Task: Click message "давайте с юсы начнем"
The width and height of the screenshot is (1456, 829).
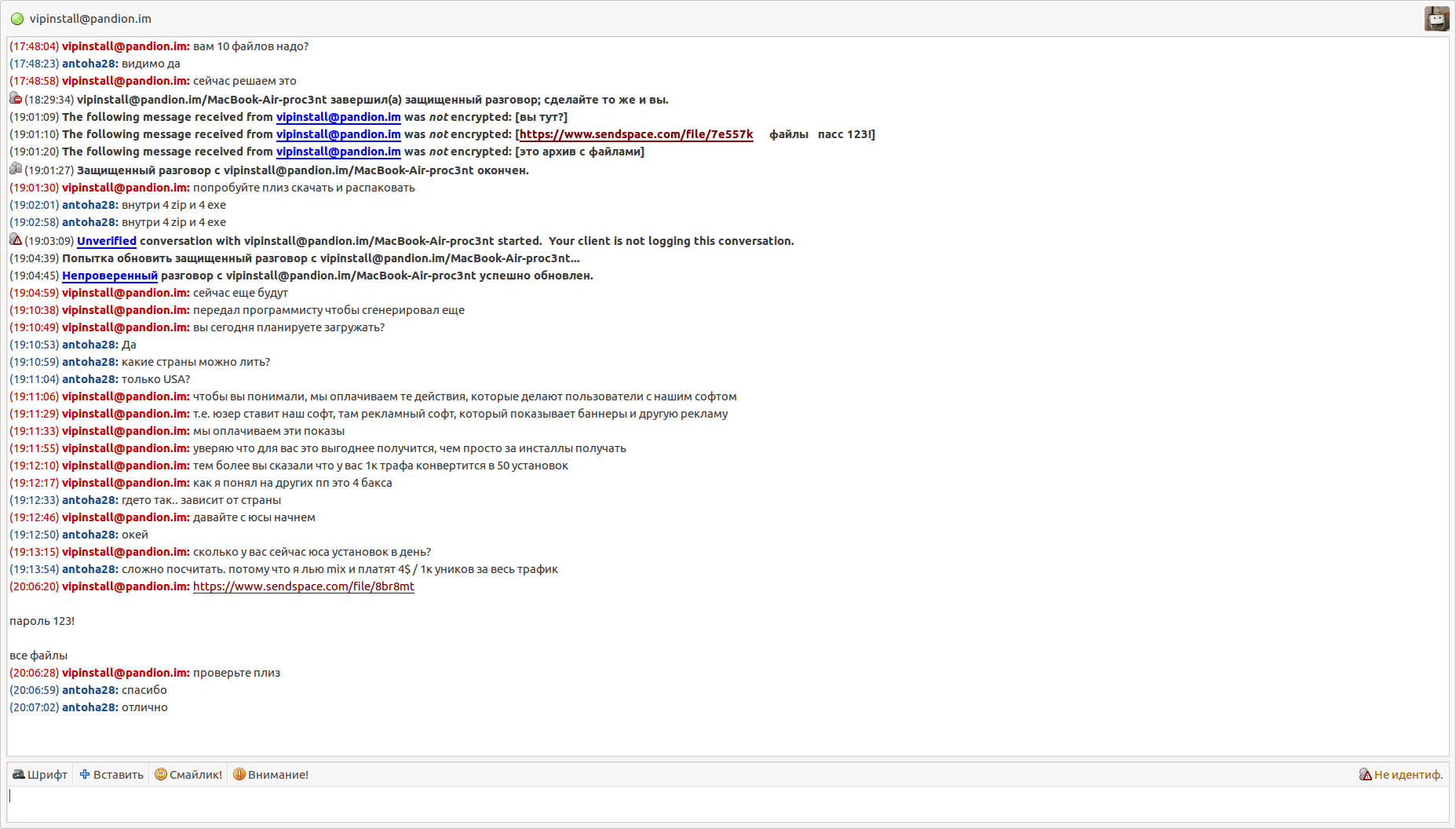Action: click(254, 517)
